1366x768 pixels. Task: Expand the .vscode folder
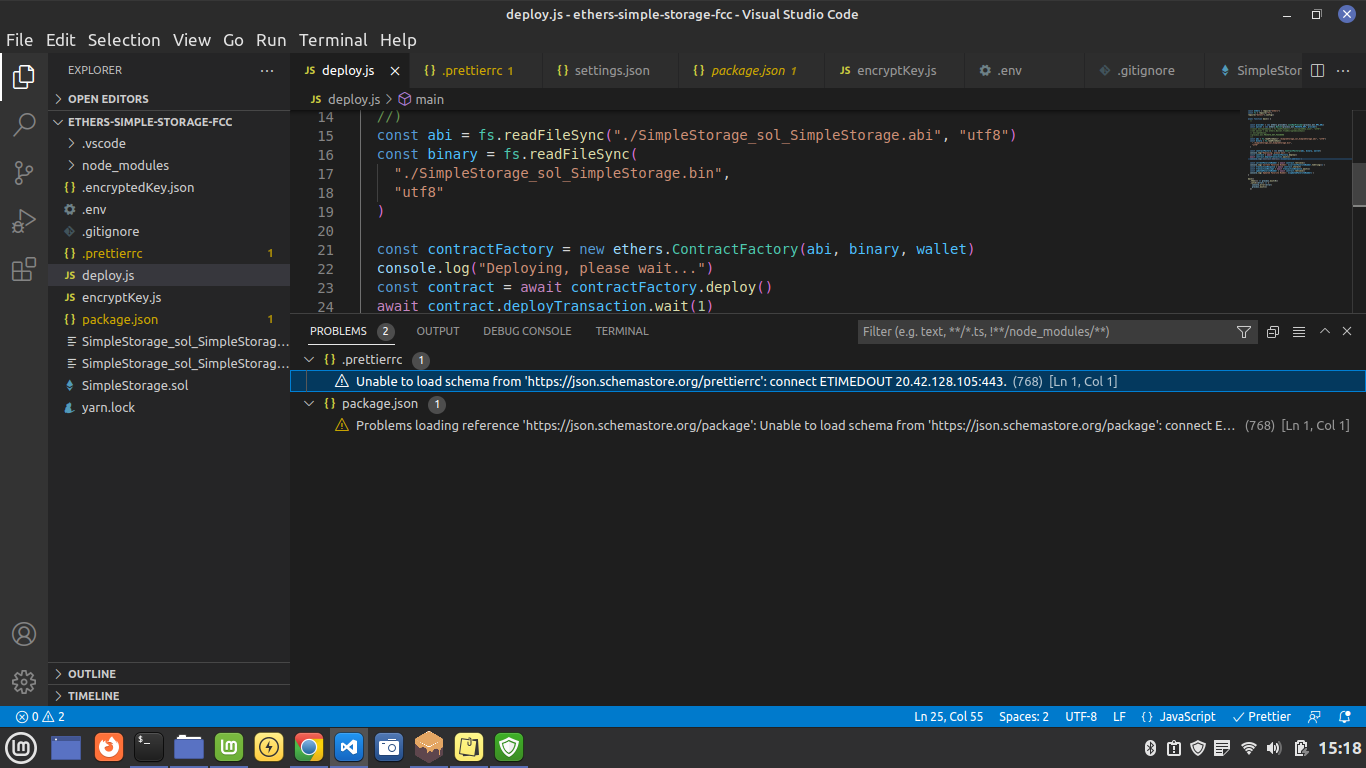pos(169,143)
